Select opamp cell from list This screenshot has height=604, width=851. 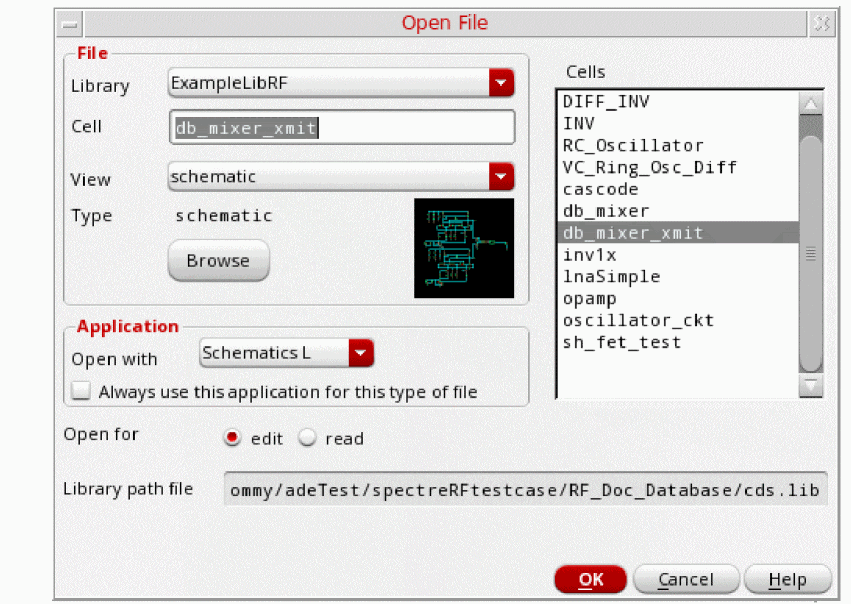coord(589,299)
